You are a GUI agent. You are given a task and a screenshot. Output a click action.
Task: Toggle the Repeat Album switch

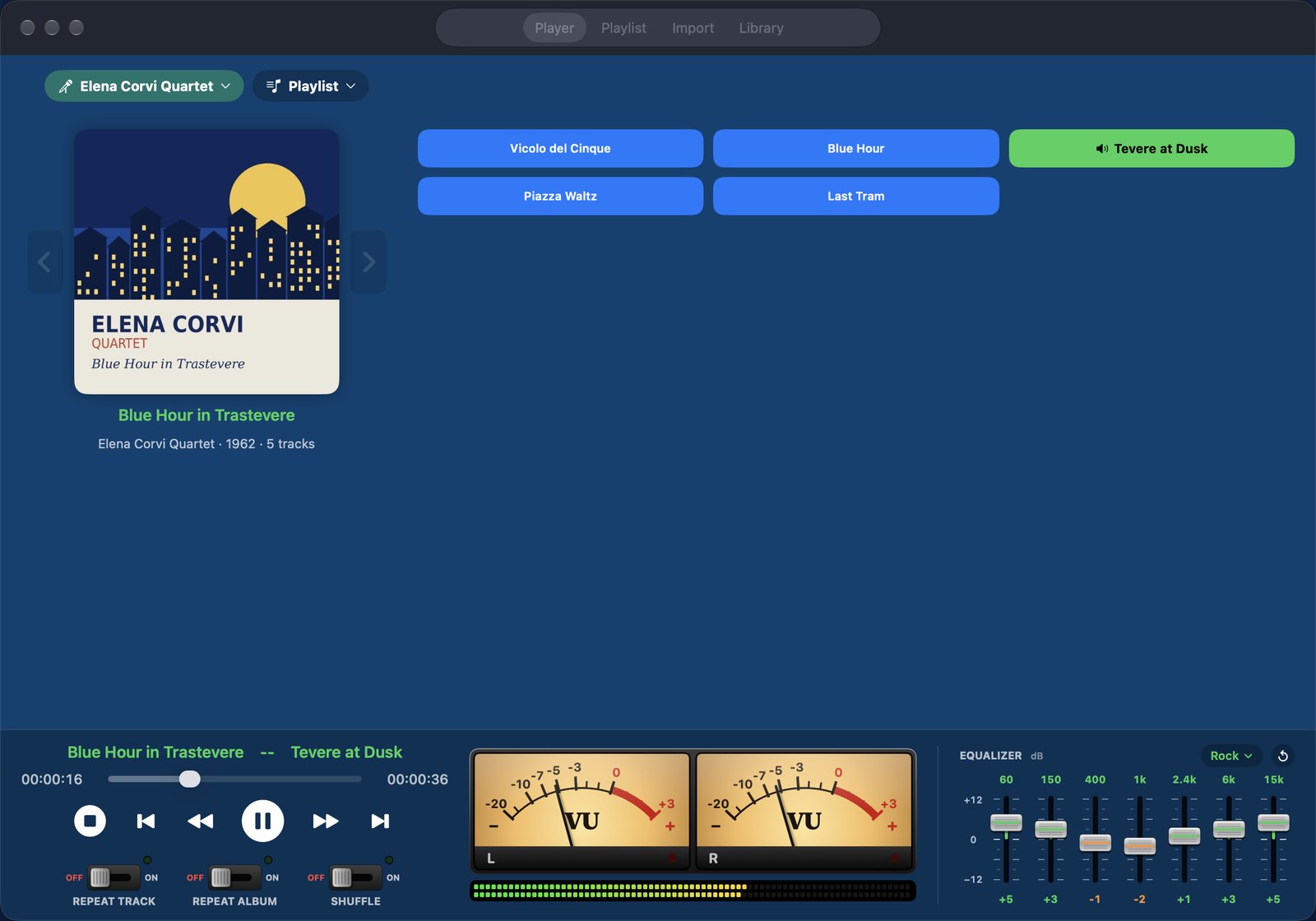pos(234,877)
